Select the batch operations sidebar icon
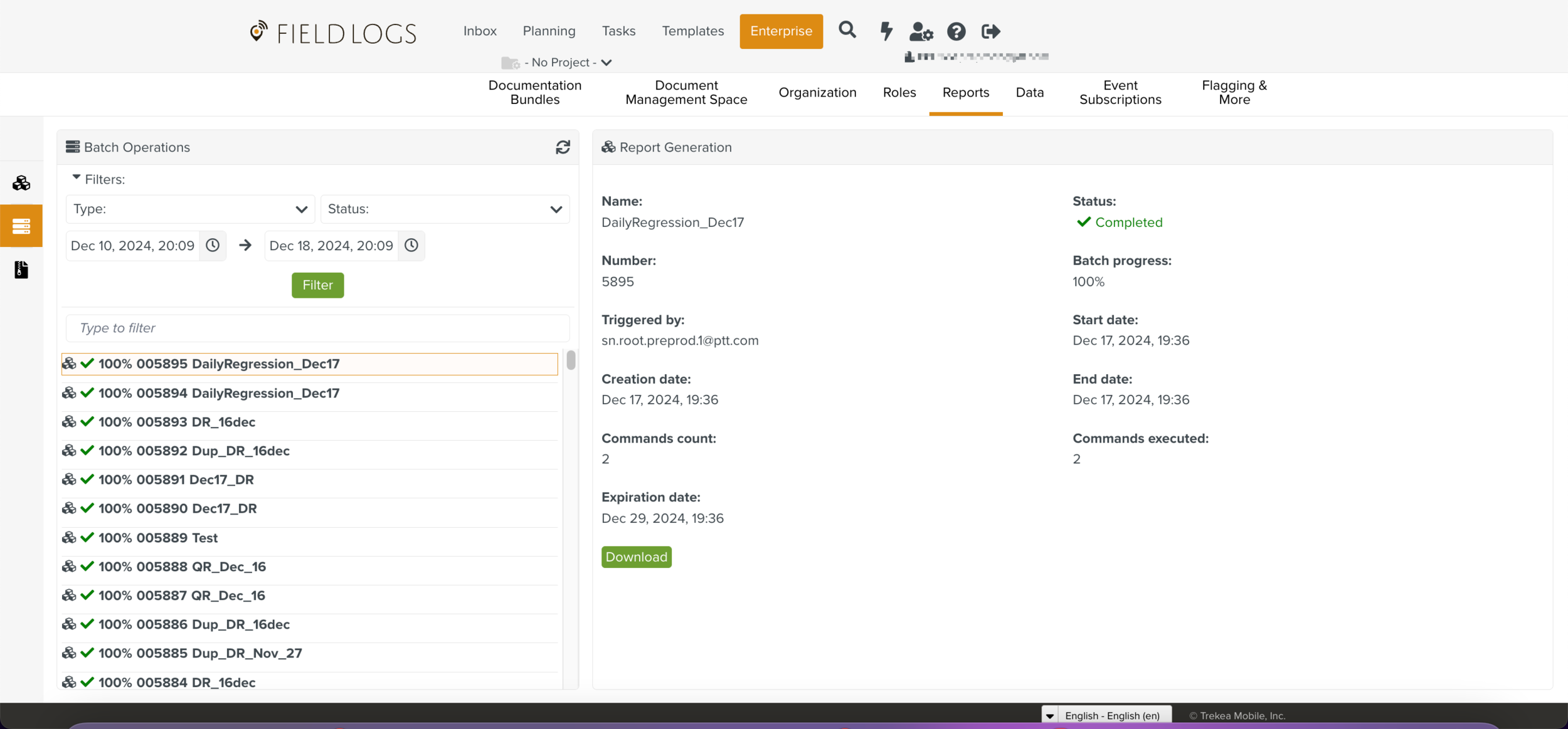Viewport: 1568px width, 729px height. click(x=21, y=226)
